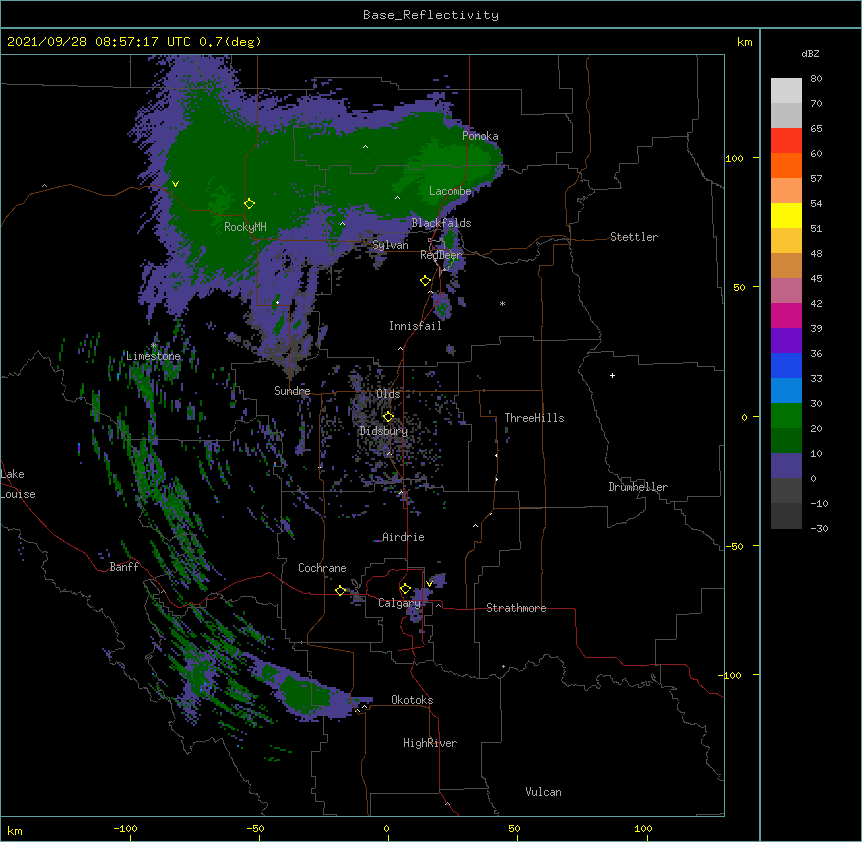862x842 pixels.
Task: Select the yellow diamond marker south of RedDeer
Action: [426, 281]
